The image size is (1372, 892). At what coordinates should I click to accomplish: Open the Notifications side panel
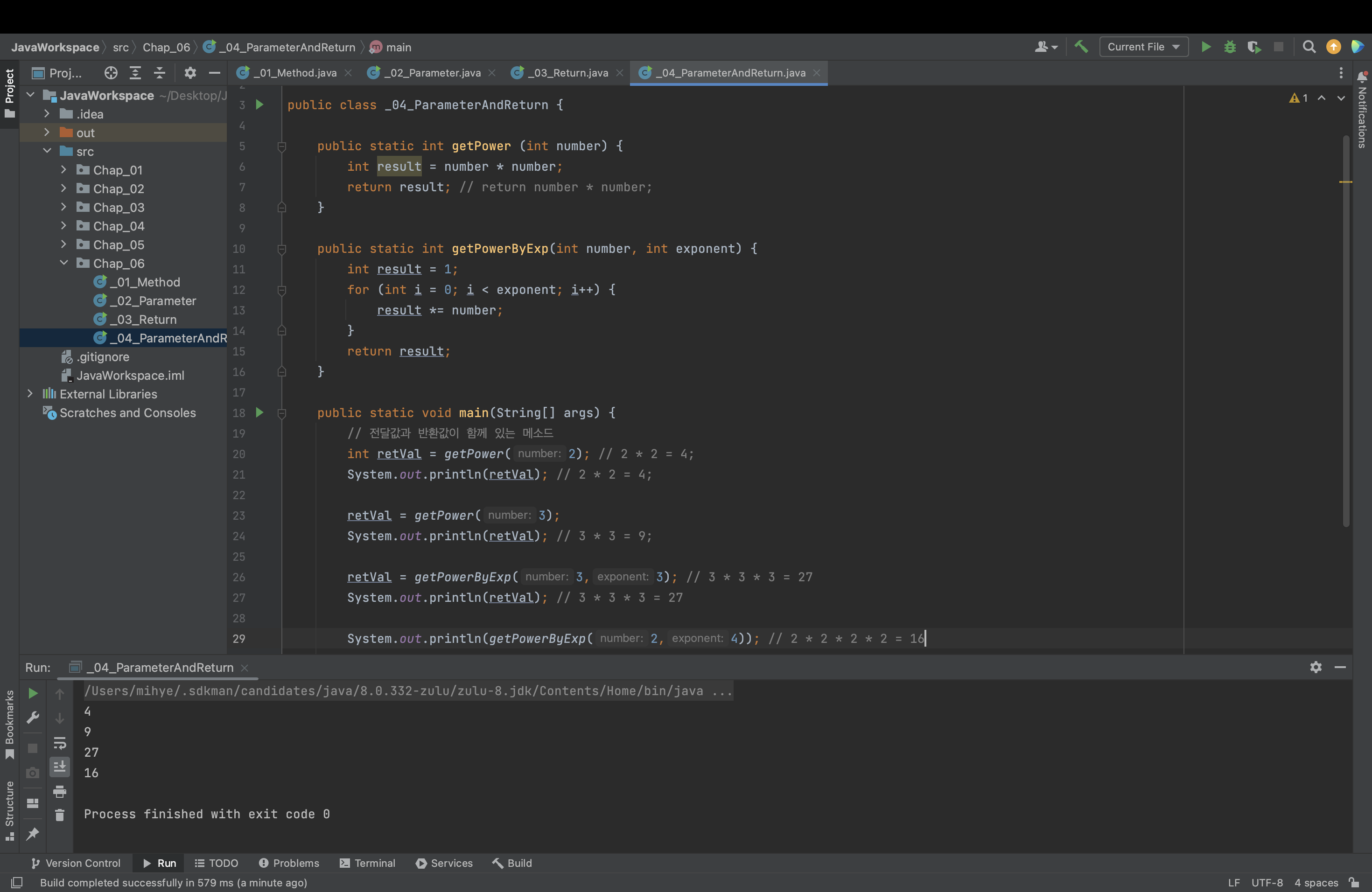point(1362,110)
